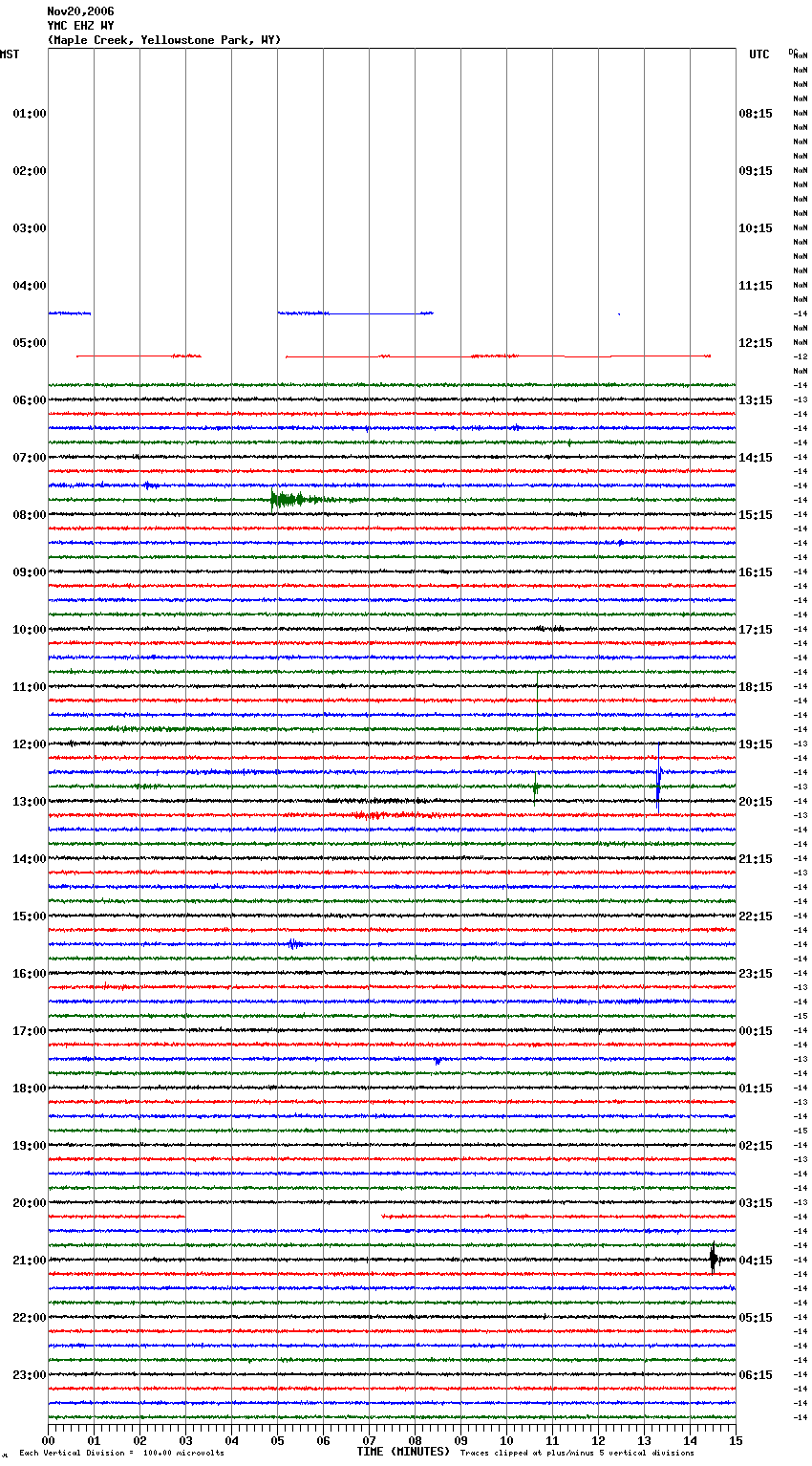Select the 19:00 MST row label

30,1146
